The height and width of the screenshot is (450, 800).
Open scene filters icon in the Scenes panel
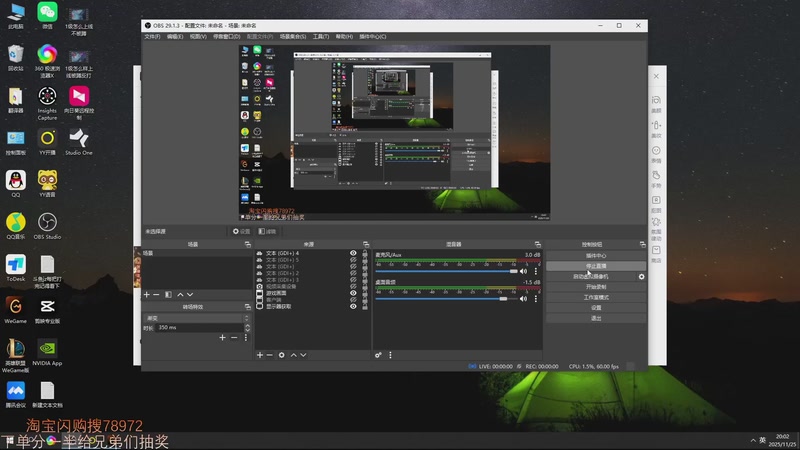click(x=168, y=294)
